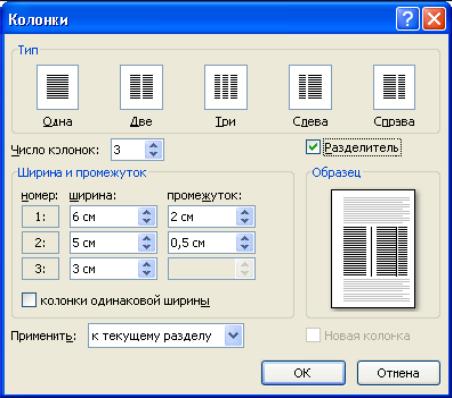452x398 pixels.
Task: Increase column 1 width spinner up
Action: pyautogui.click(x=147, y=212)
